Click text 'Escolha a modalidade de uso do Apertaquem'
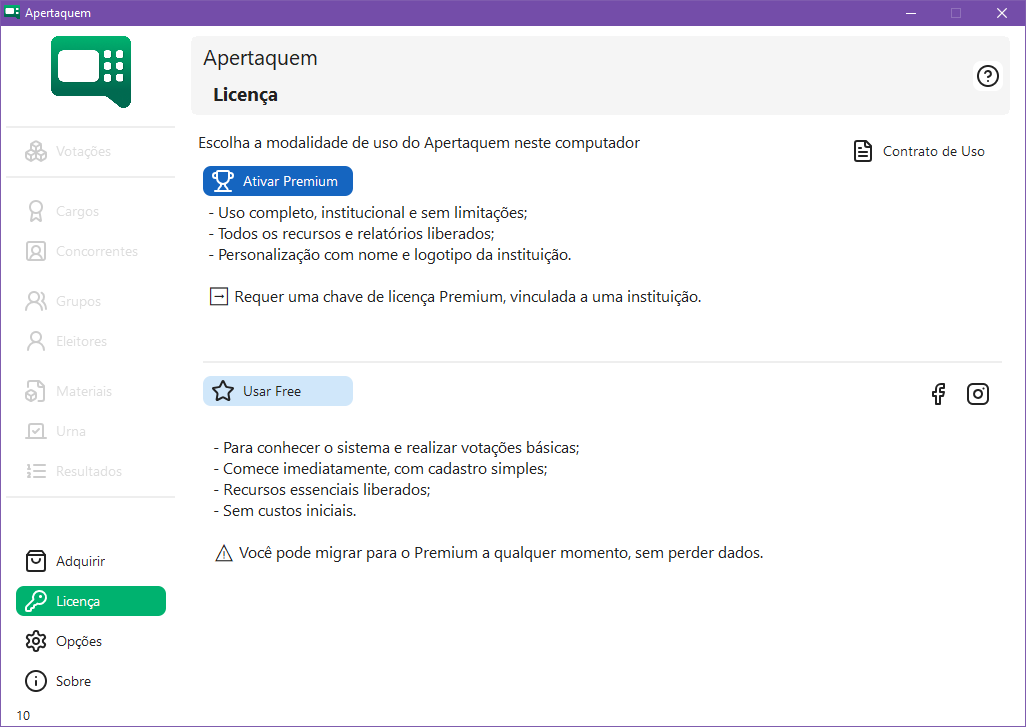1026x727 pixels. (419, 143)
